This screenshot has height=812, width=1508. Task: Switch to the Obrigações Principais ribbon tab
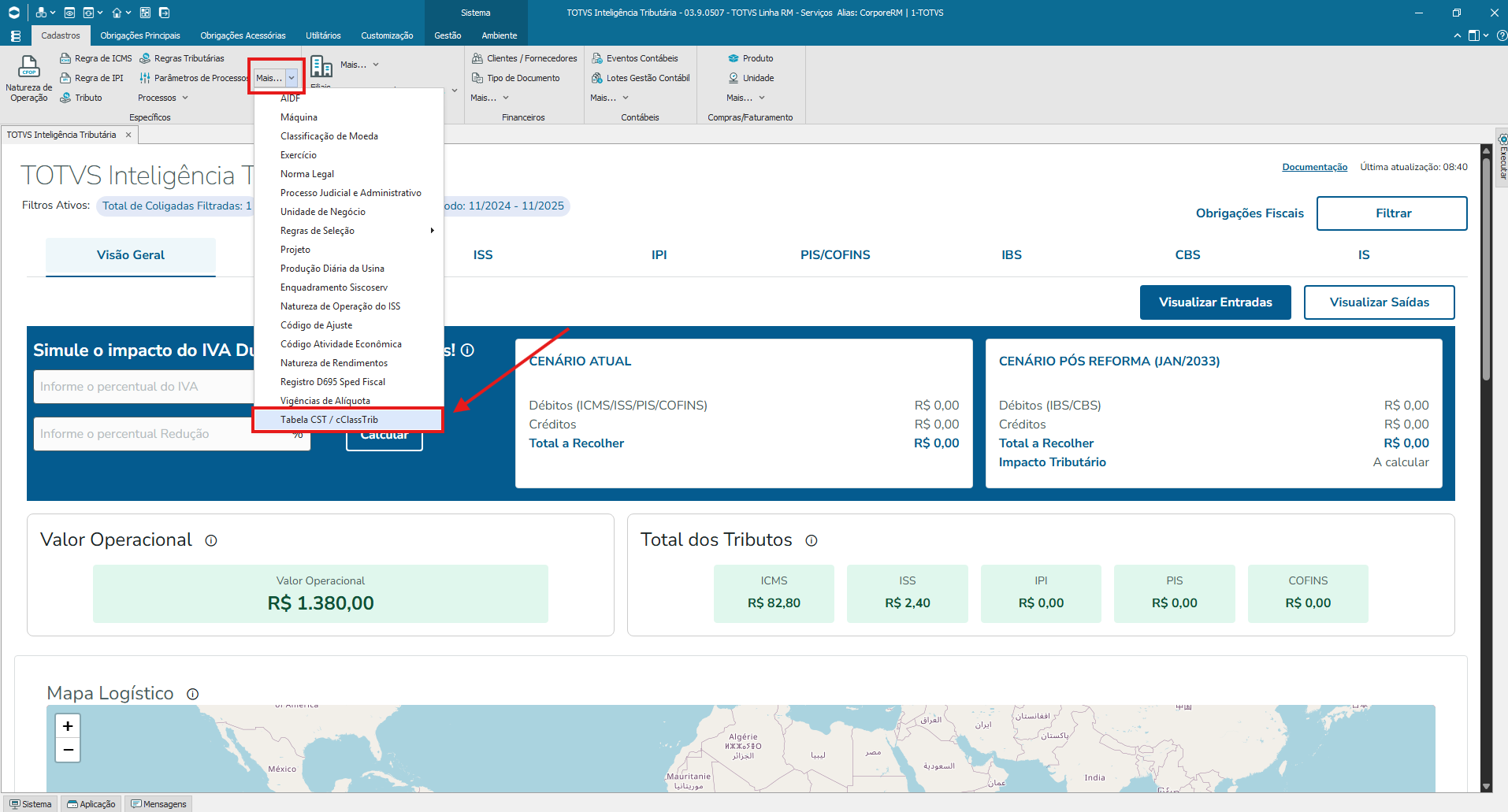click(140, 35)
